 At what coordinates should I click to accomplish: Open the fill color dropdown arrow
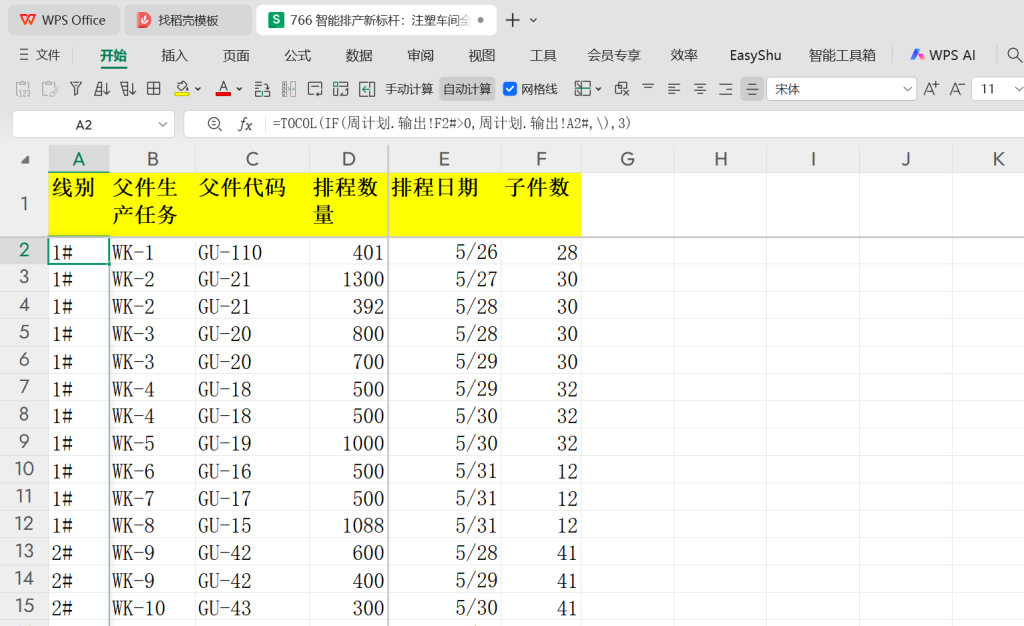pyautogui.click(x=198, y=89)
